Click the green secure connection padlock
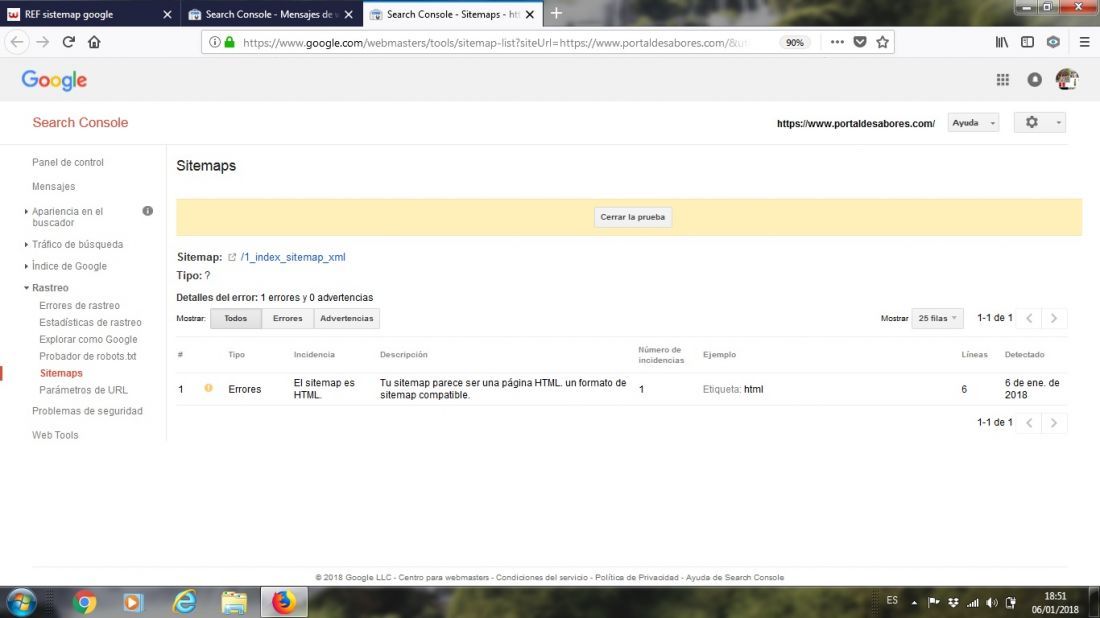 229,42
